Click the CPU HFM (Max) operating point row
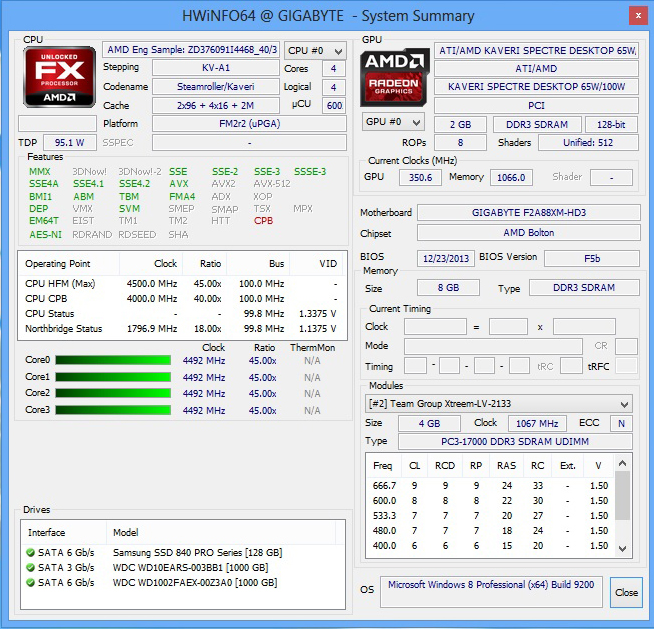Image resolution: width=654 pixels, height=629 pixels. point(182,284)
